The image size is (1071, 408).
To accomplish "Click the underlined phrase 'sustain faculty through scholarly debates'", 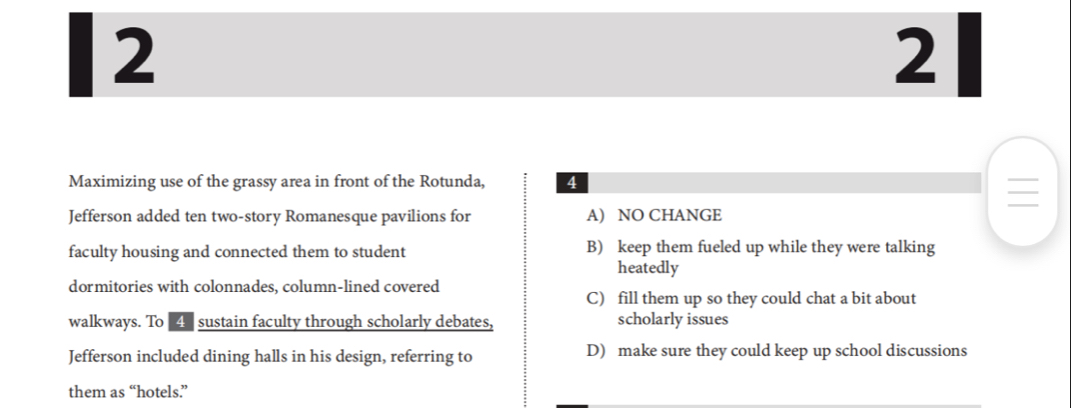I will coord(346,321).
